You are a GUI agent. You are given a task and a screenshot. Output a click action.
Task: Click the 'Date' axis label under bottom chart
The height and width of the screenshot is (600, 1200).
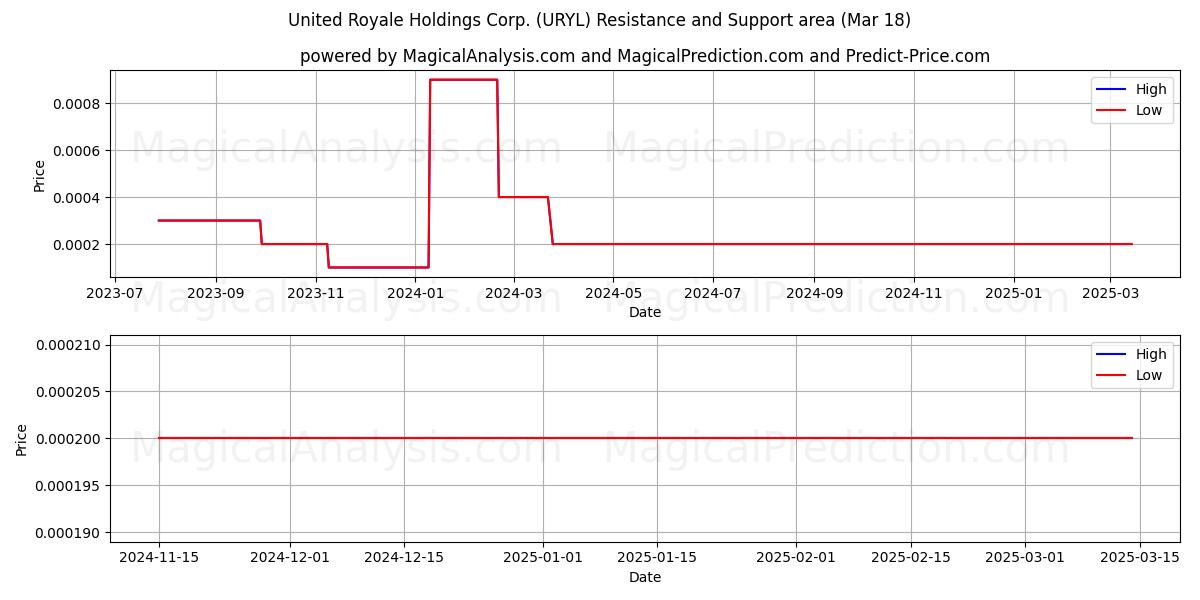(645, 577)
